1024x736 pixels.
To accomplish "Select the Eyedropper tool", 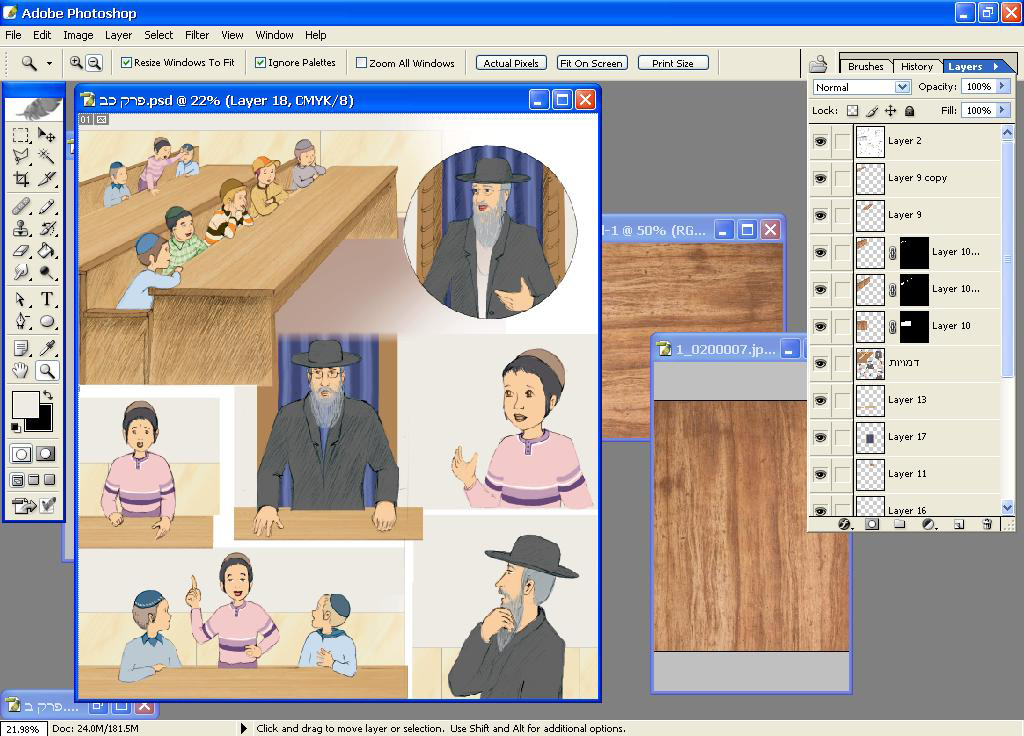I will 46,348.
